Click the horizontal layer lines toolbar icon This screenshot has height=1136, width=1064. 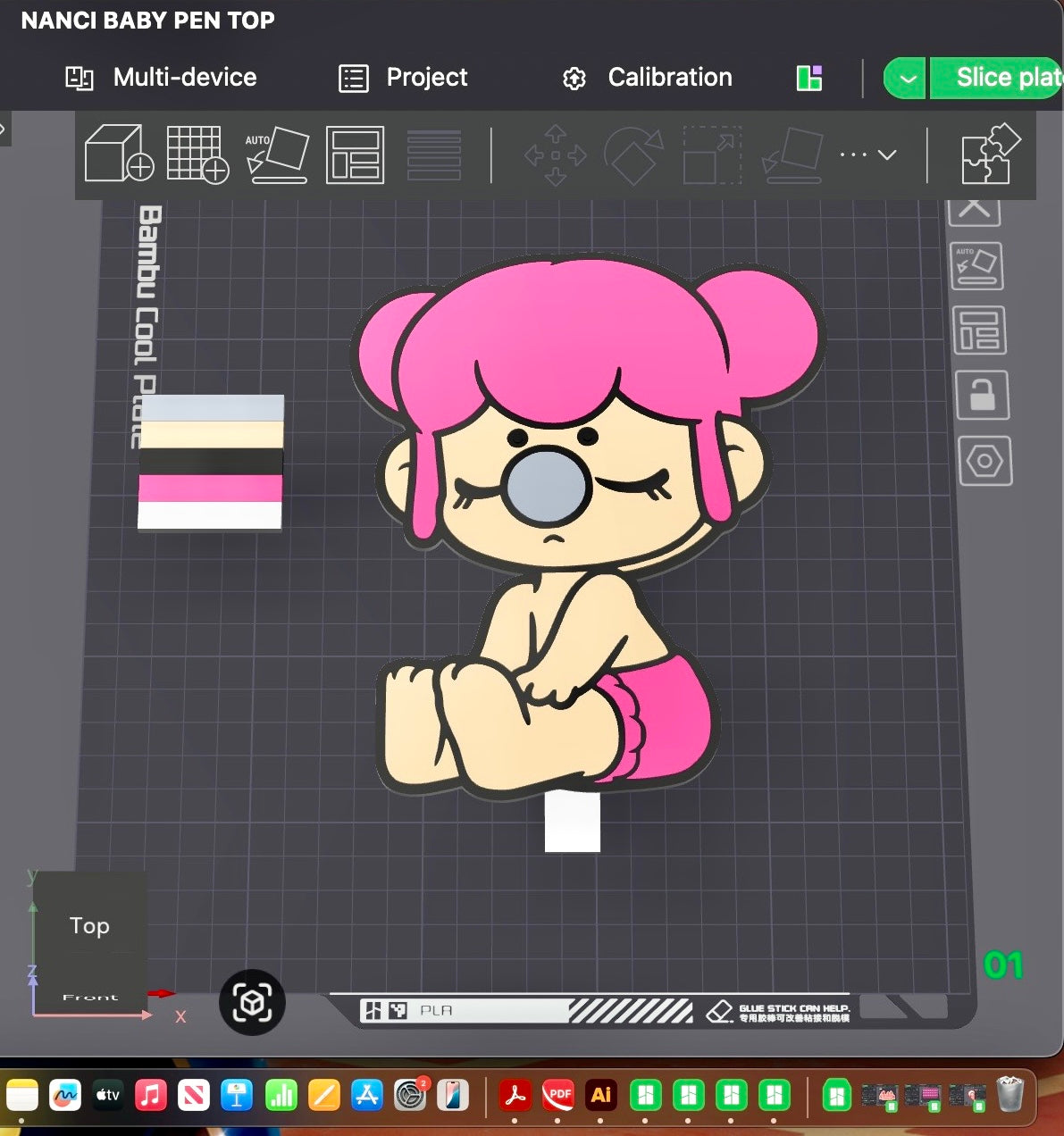434,155
